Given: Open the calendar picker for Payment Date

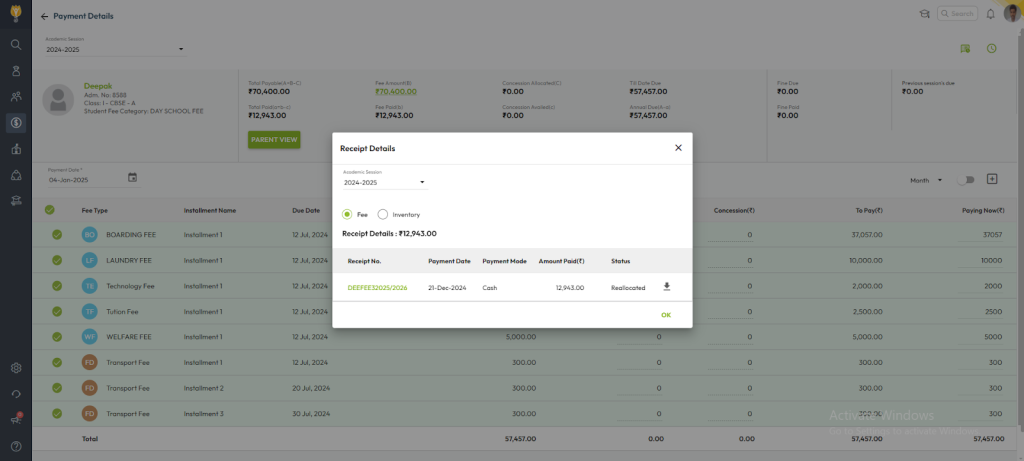Looking at the screenshot, I should coord(132,178).
